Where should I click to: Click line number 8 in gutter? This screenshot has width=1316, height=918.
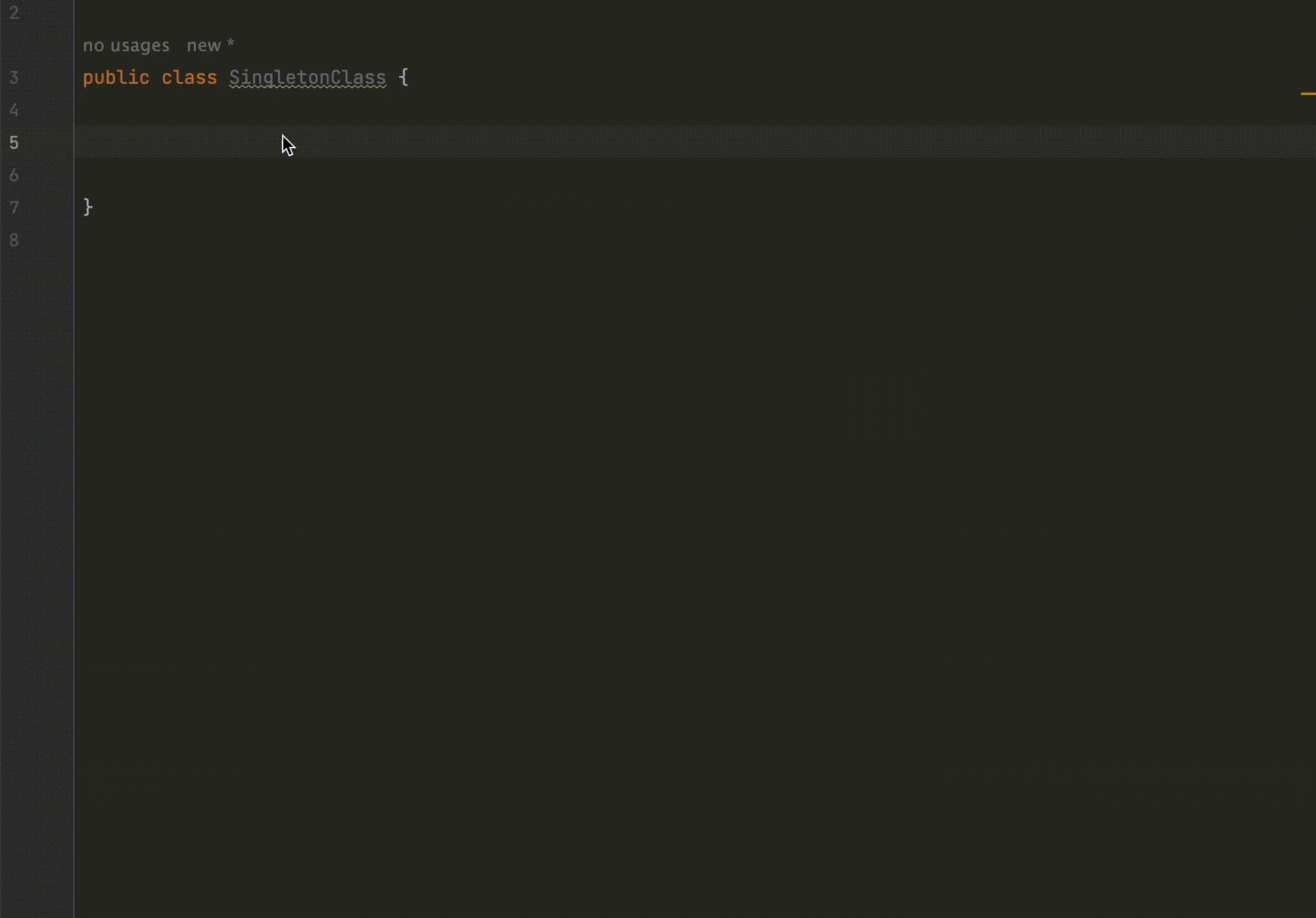point(14,240)
